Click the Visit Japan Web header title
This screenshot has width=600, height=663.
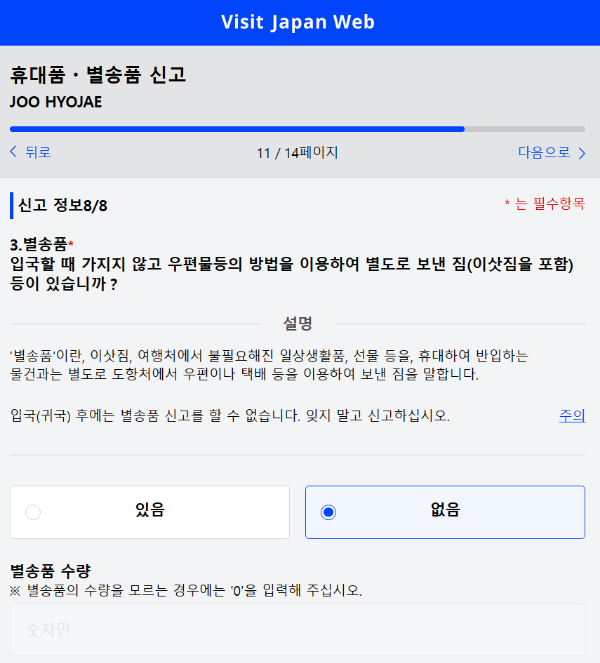click(298, 22)
